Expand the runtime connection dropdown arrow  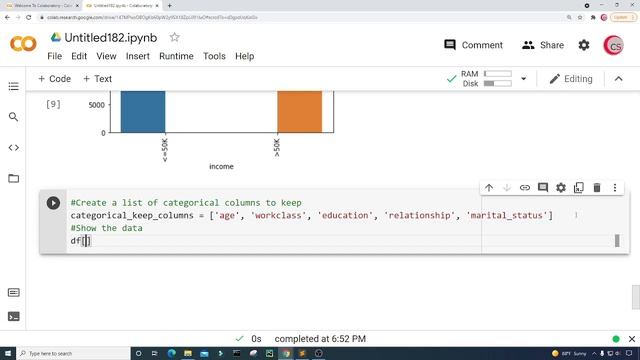523,79
